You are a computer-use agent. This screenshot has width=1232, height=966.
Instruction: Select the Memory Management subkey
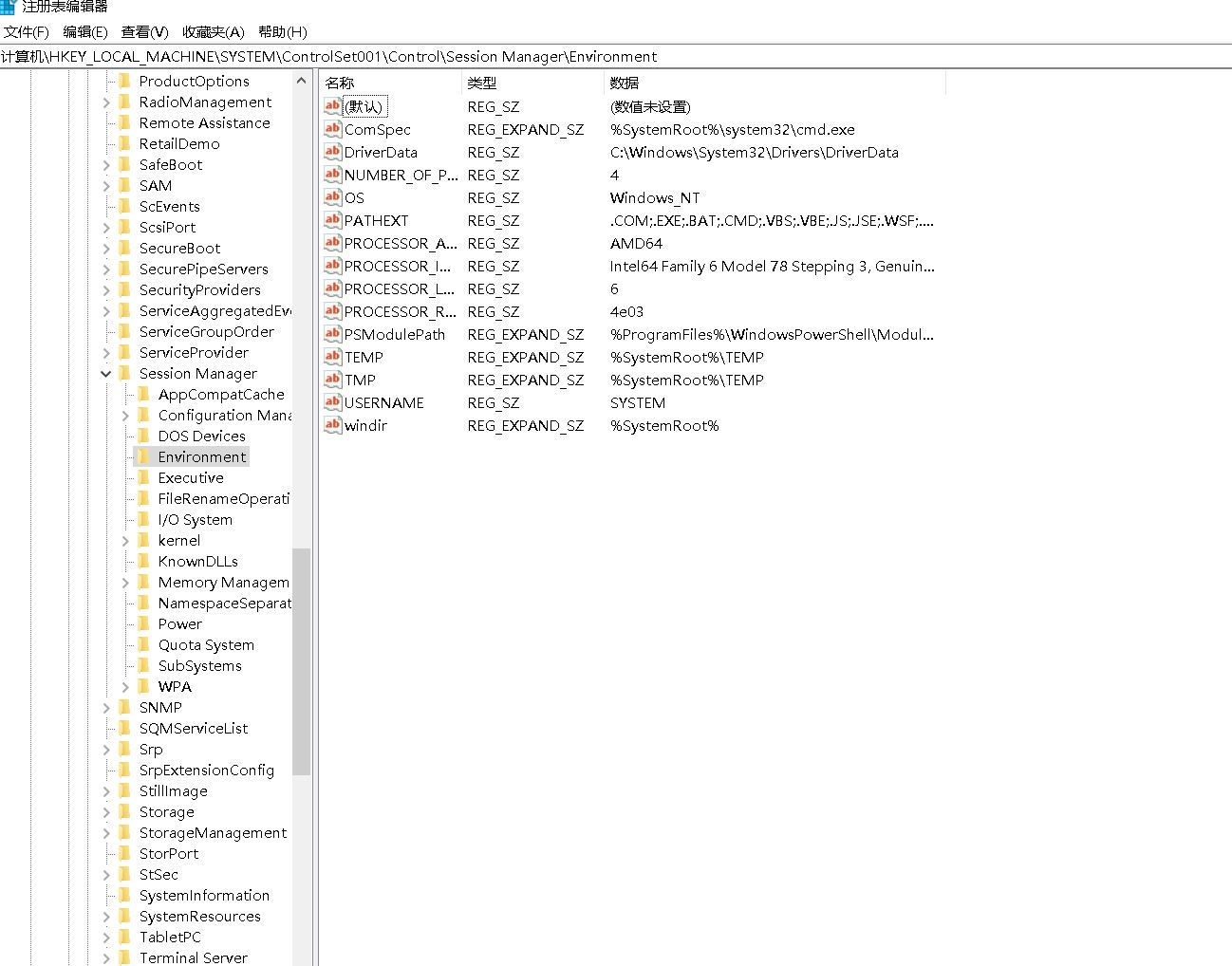click(x=224, y=582)
